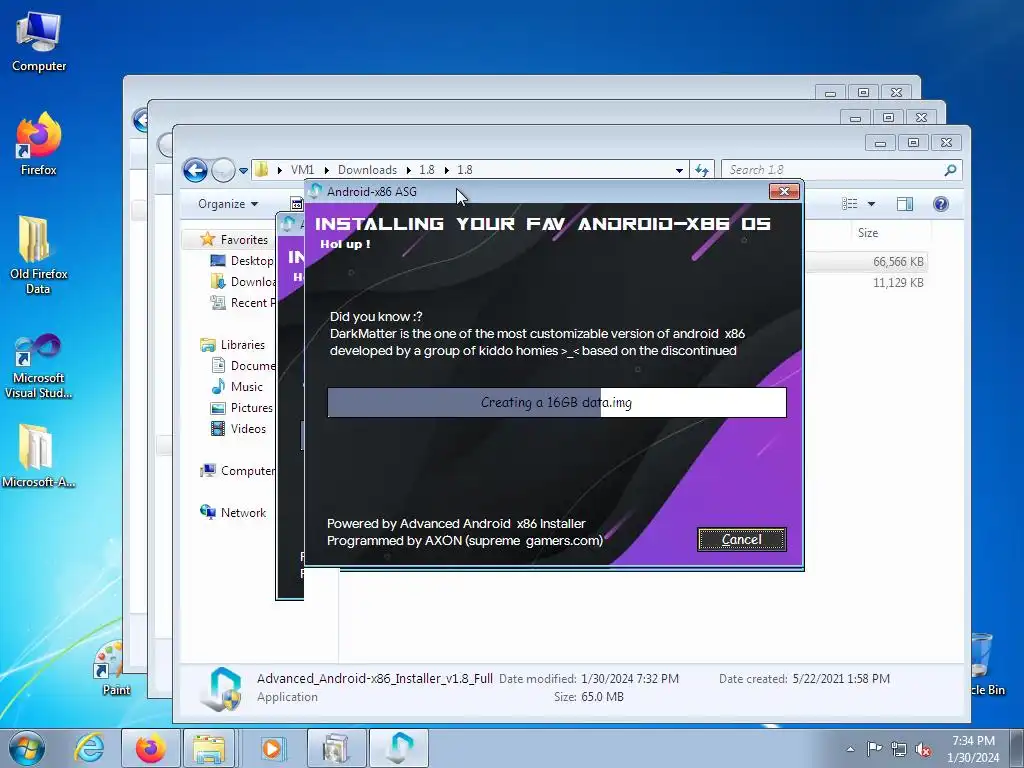The width and height of the screenshot is (1024, 768).
Task: Open the Windows Start menu
Action: click(x=26, y=749)
